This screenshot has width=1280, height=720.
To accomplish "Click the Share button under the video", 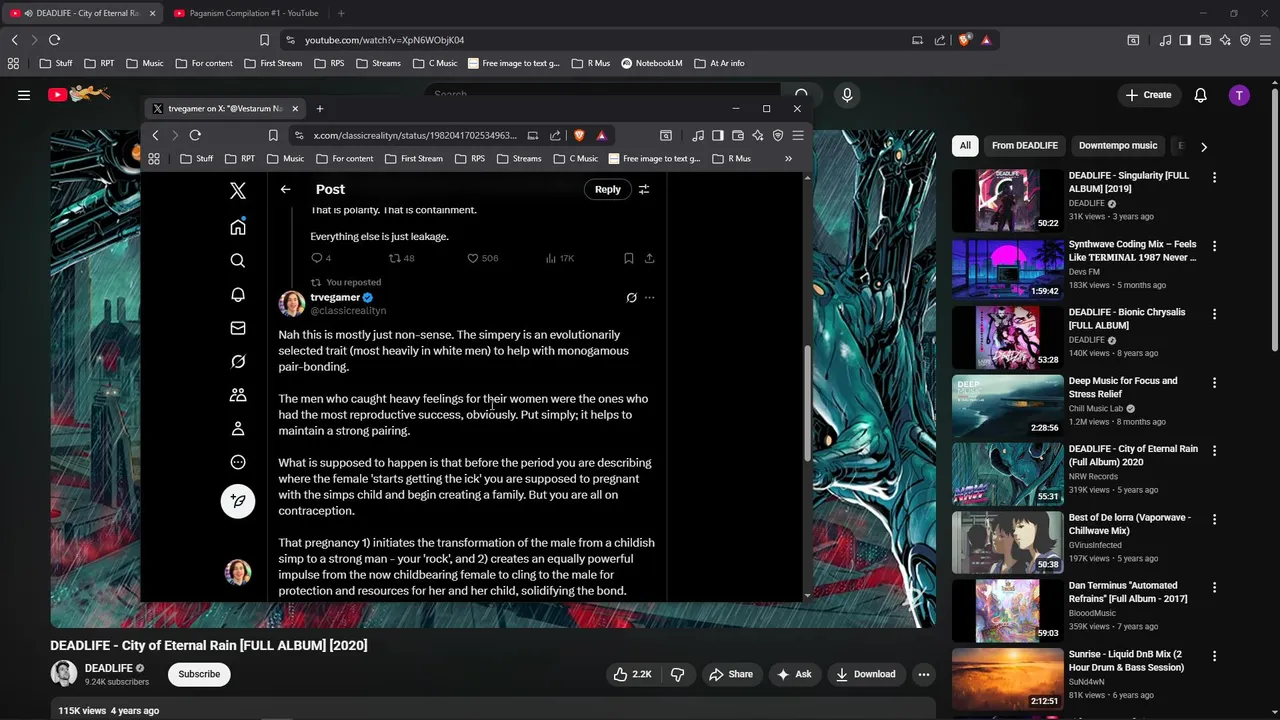I will point(731,674).
